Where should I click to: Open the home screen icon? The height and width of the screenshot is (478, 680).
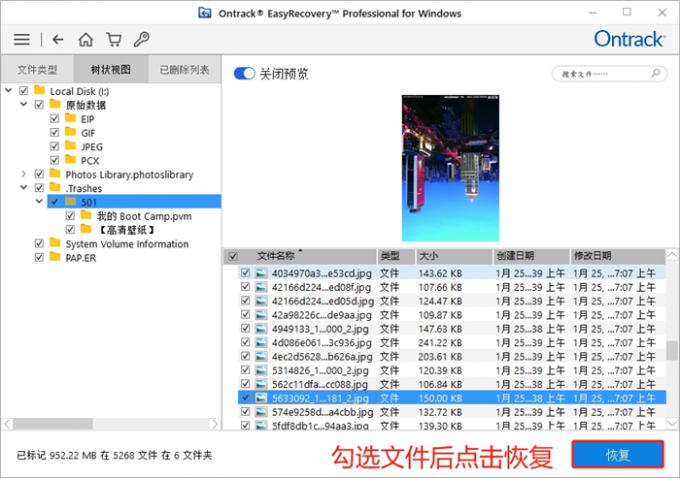click(85, 39)
